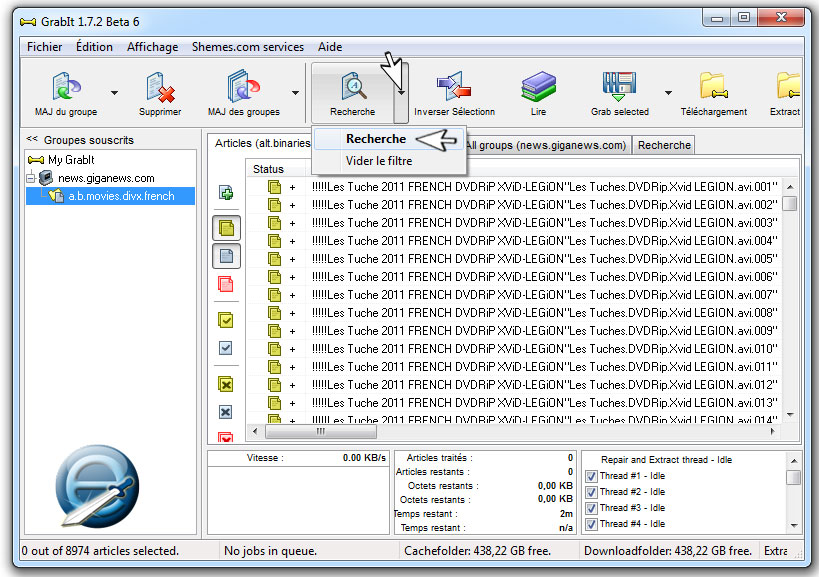
Task: Open the Affichage menu
Action: coord(153,47)
